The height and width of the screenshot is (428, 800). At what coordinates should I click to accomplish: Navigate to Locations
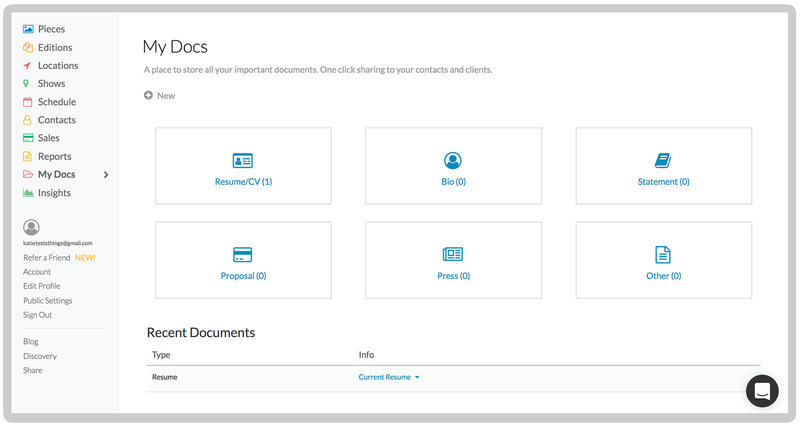58,65
